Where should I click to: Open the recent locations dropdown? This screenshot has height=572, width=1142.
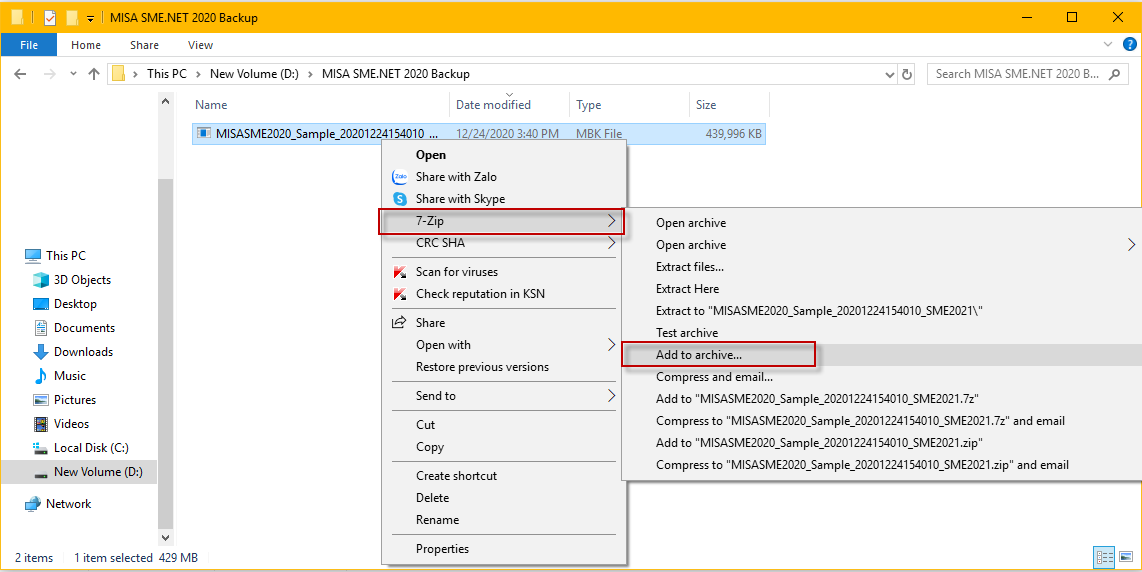coord(73,74)
